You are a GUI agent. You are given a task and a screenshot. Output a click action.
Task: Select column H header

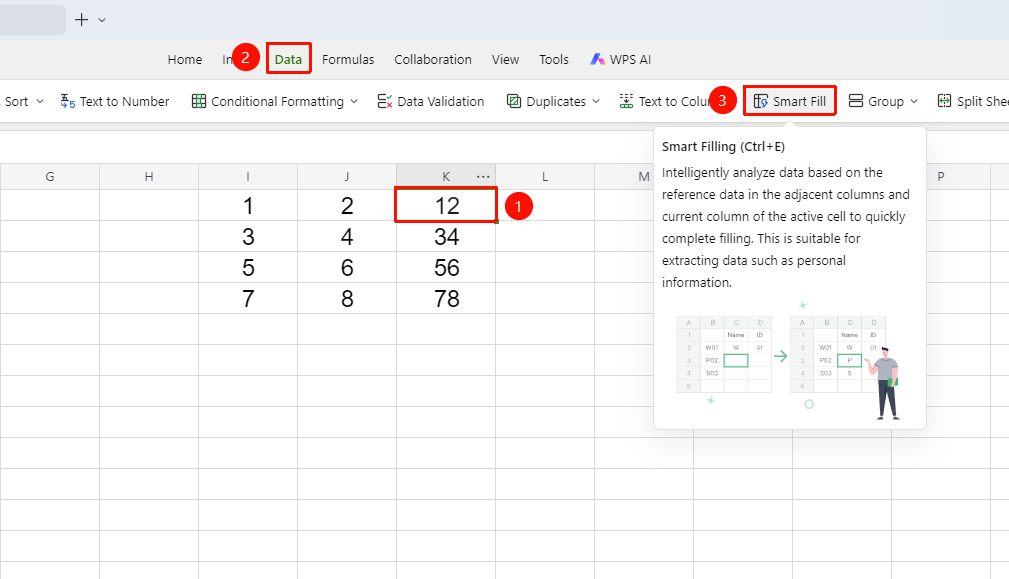[149, 177]
